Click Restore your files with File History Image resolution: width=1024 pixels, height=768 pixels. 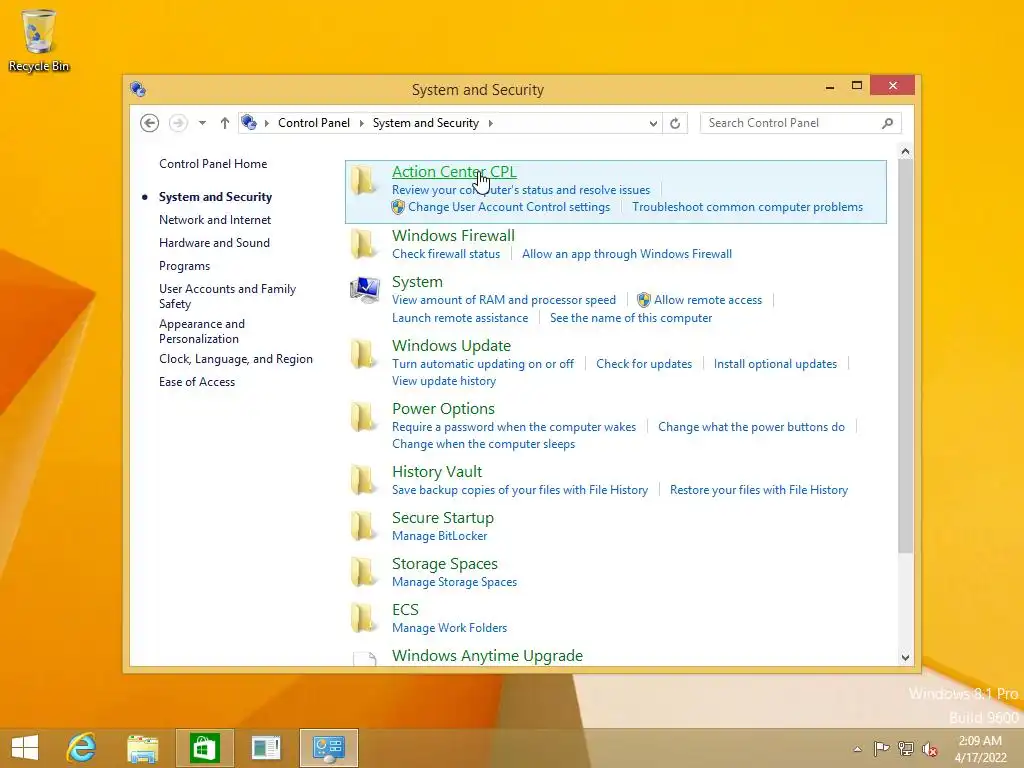pos(759,490)
